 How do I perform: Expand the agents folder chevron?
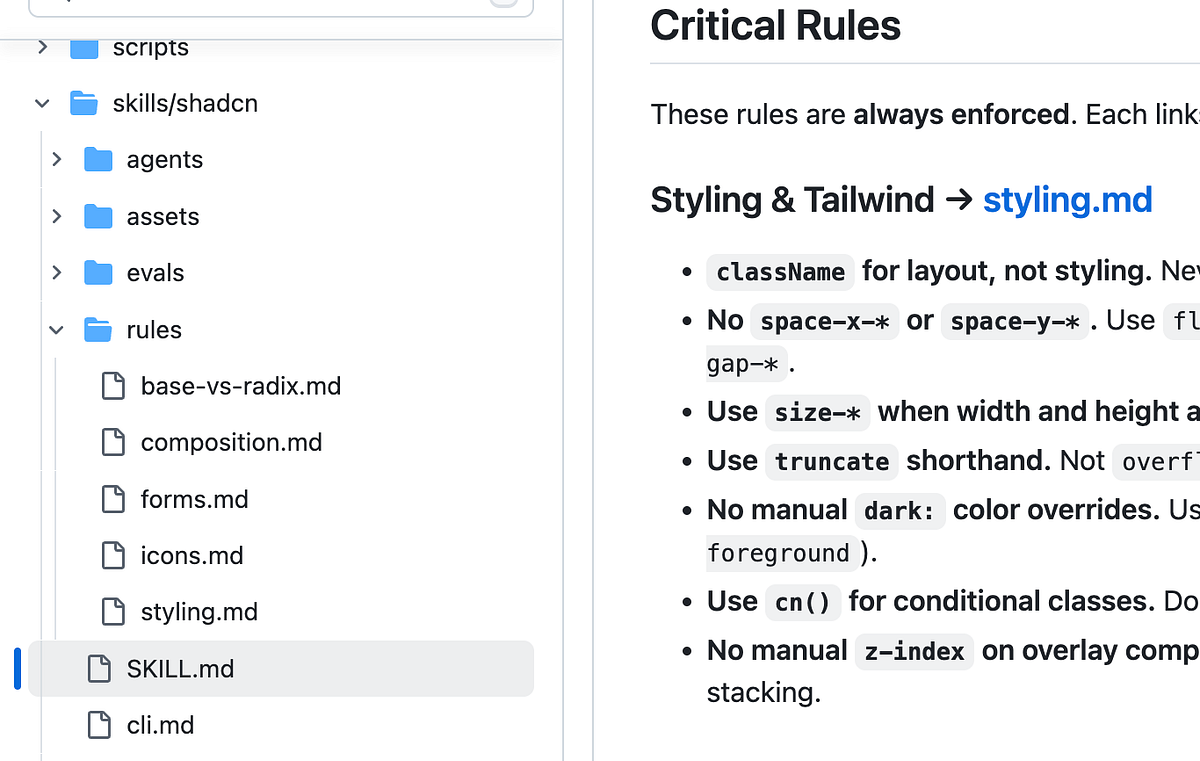[56, 160]
